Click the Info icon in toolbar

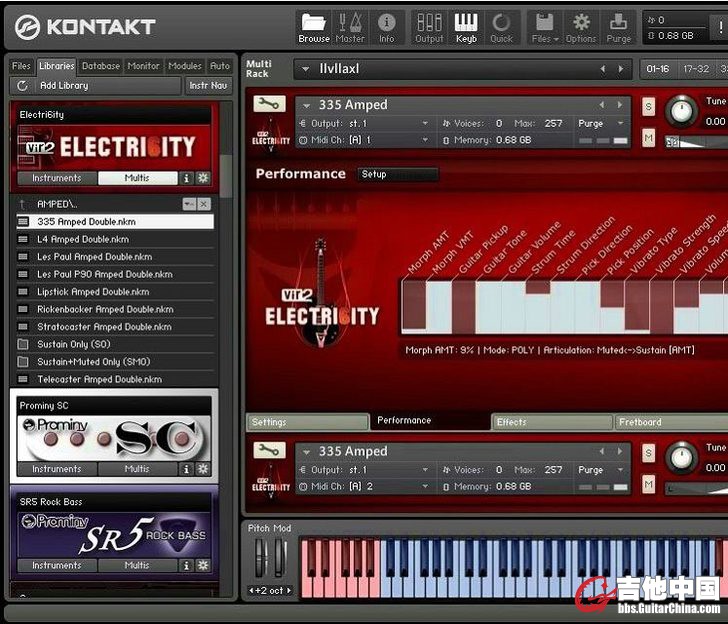386,28
